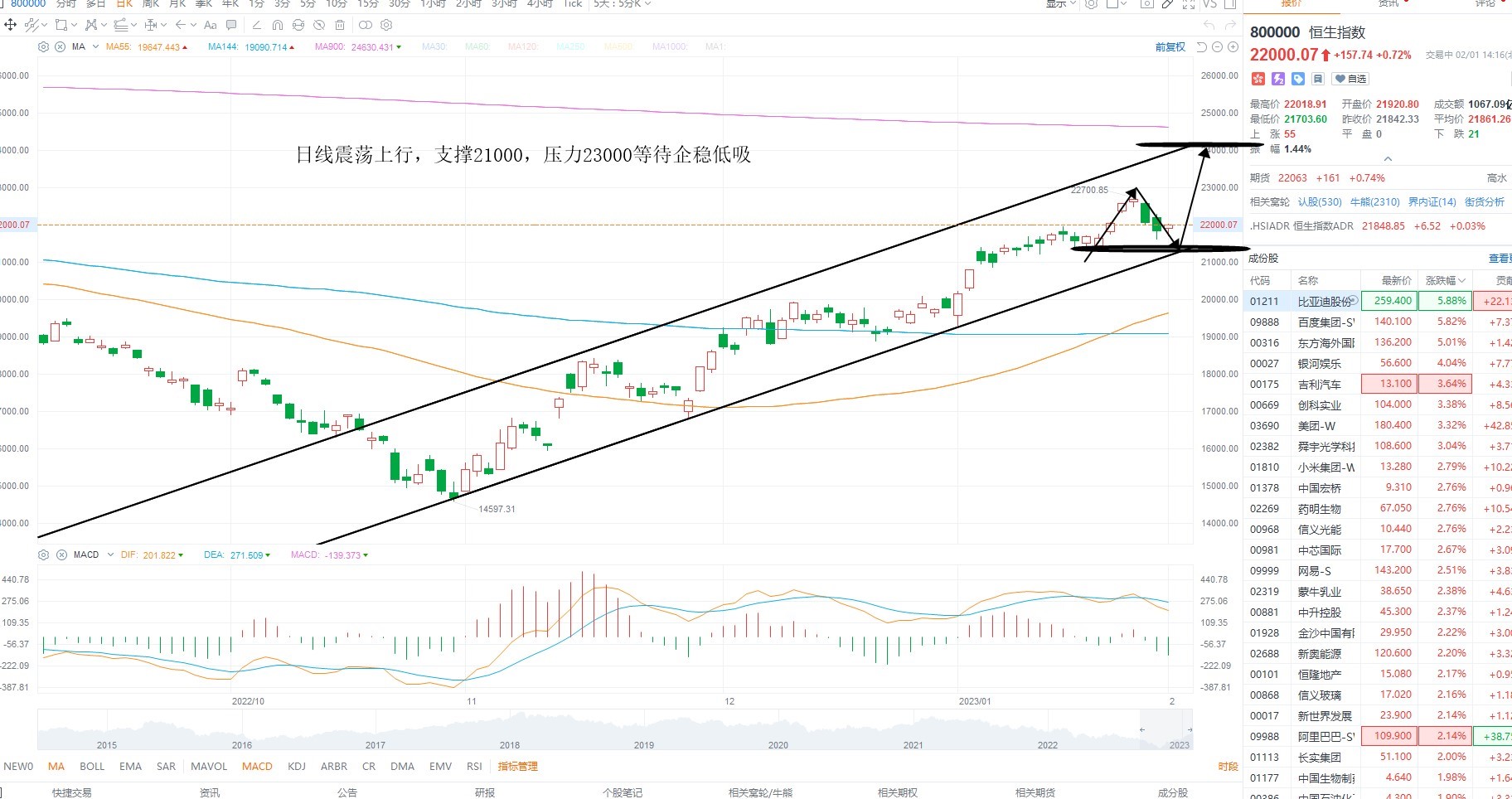
Task: Zoom out chart with minus circle
Action: [x=1217, y=47]
